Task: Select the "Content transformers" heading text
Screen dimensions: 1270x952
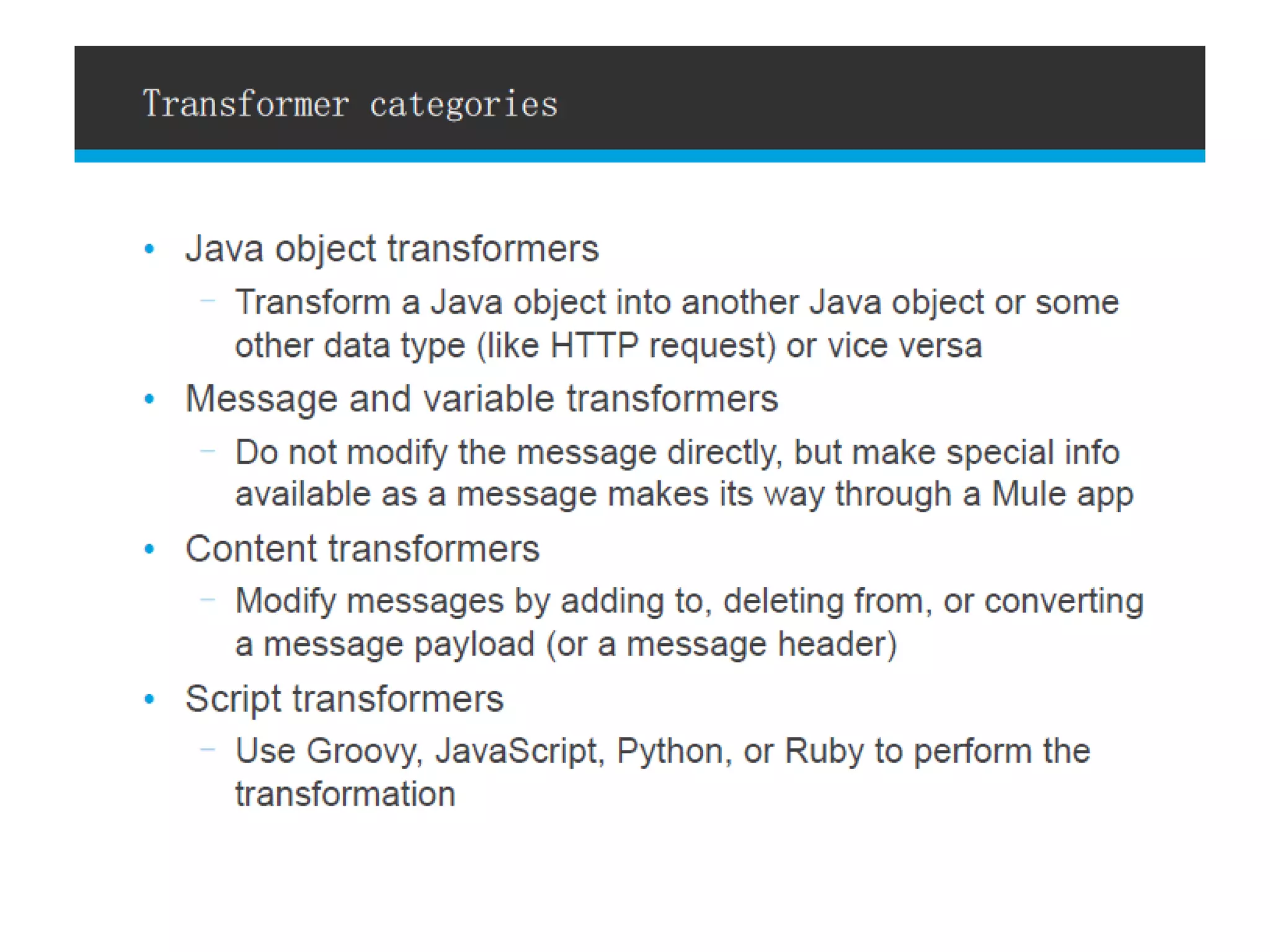Action: coord(362,549)
